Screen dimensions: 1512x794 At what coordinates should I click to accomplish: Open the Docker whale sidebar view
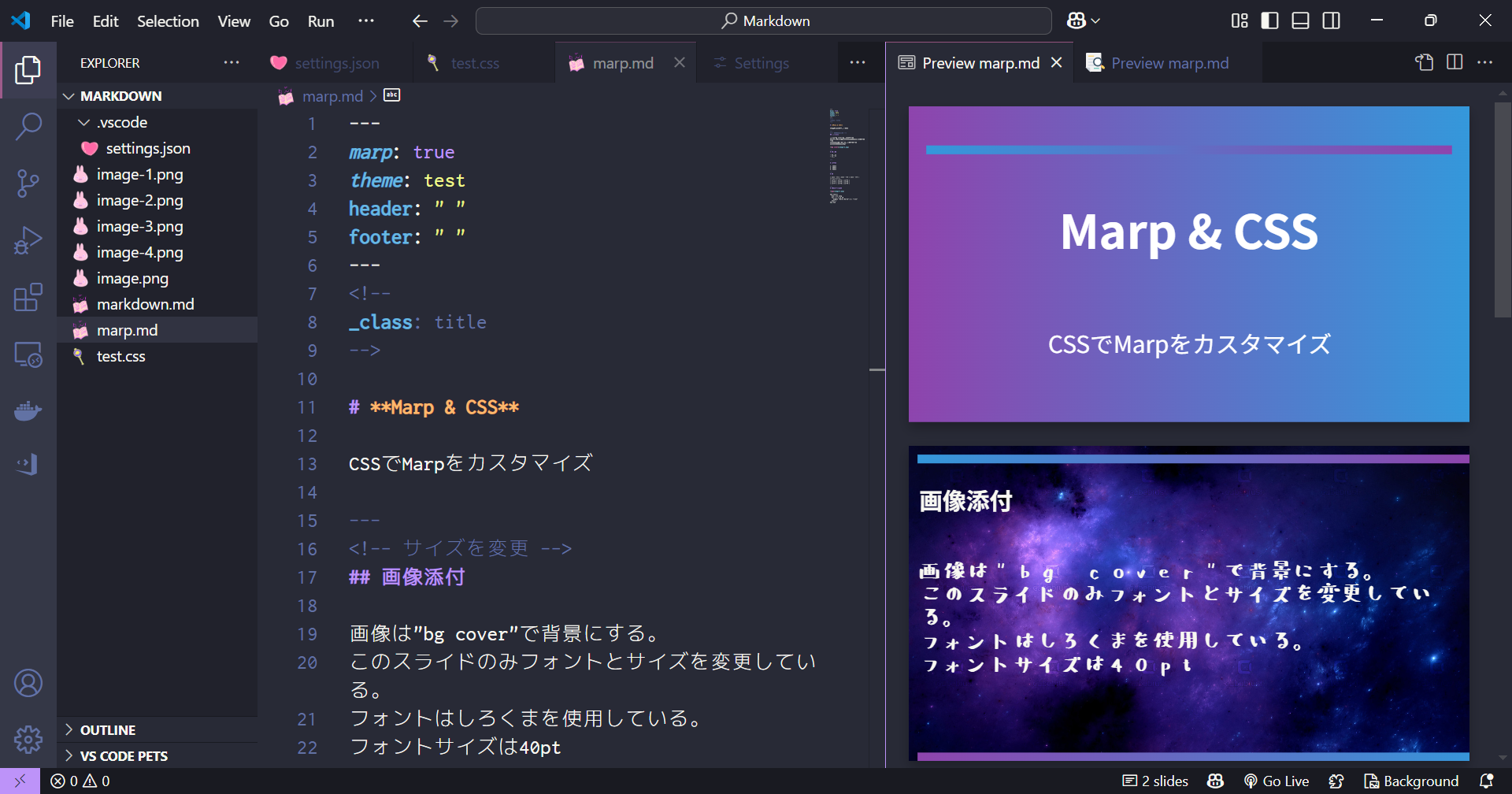28,410
